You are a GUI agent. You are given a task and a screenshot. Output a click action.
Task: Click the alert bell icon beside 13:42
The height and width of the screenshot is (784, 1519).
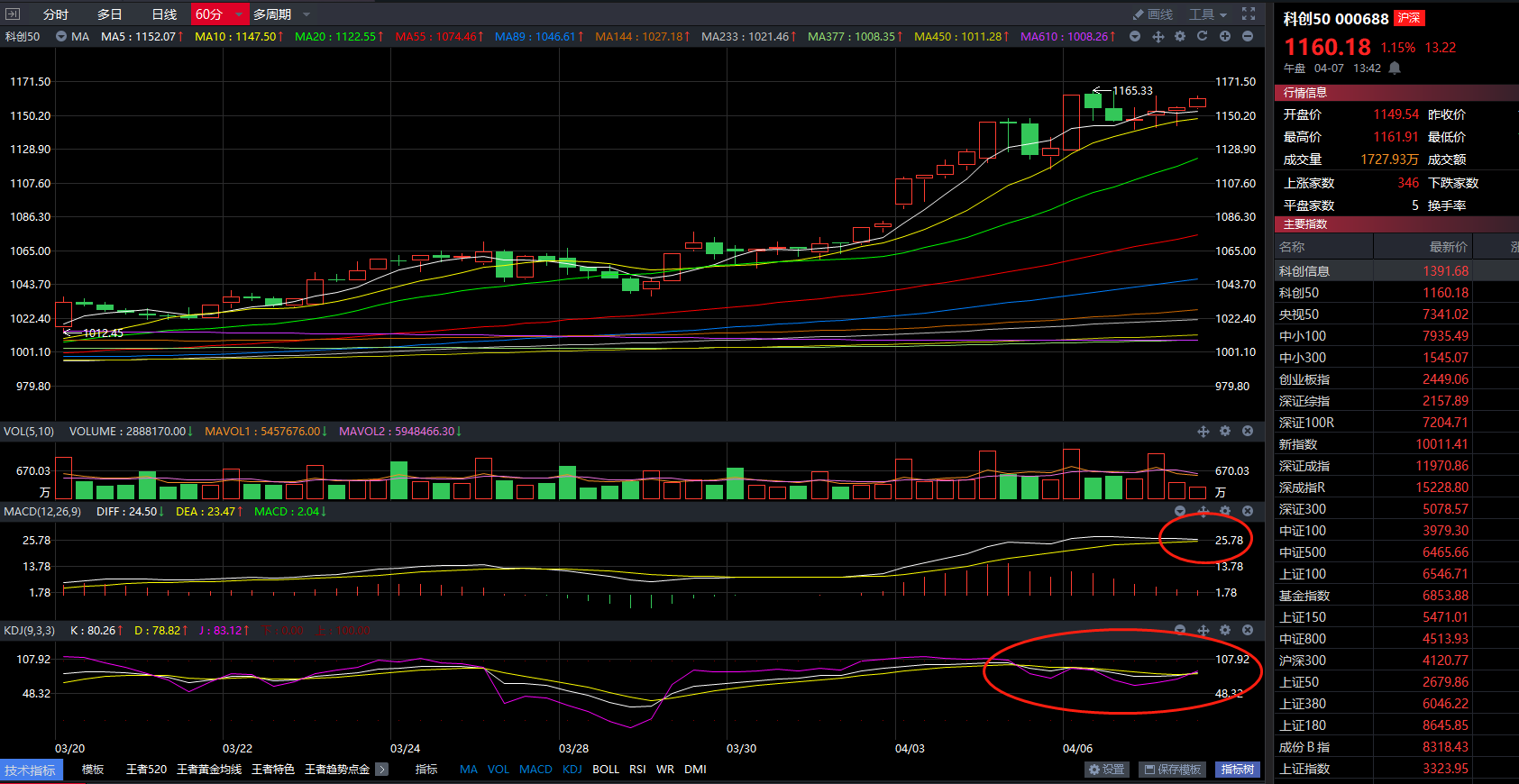(1395, 68)
